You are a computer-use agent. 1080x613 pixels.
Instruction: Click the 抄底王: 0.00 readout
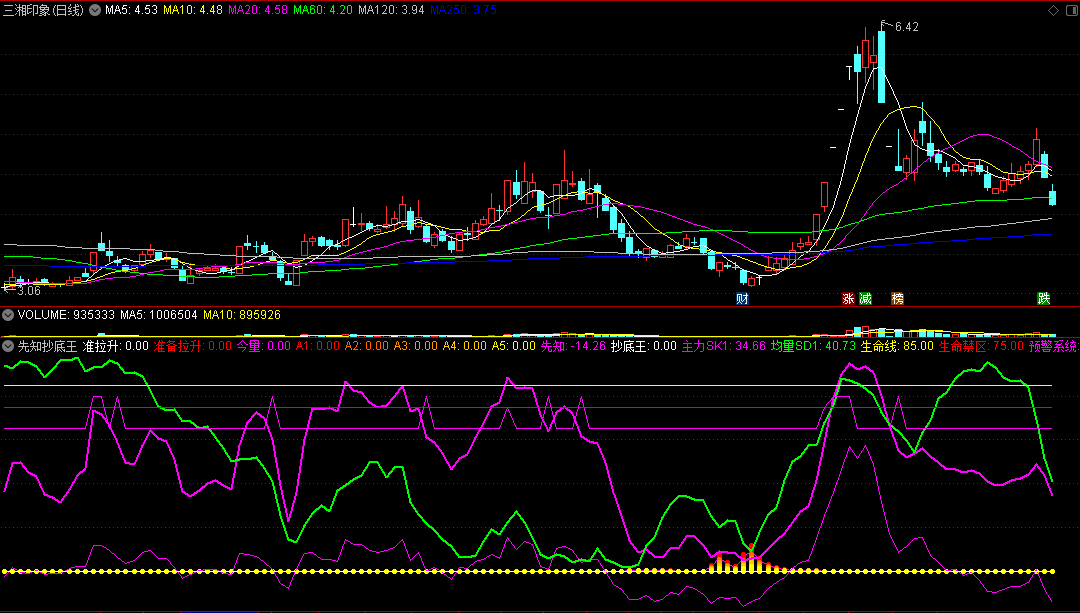pyautogui.click(x=644, y=346)
